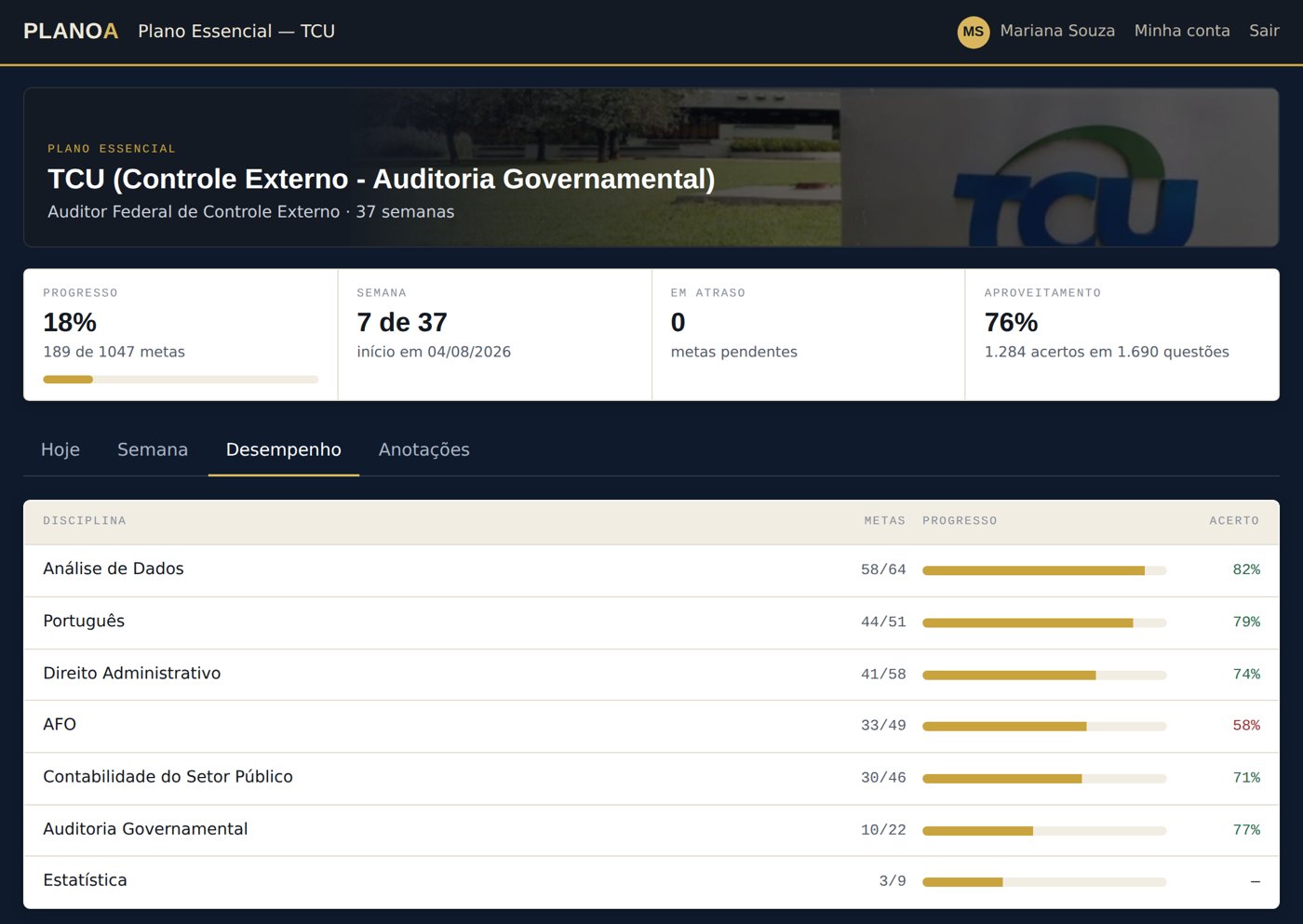Switch to the Hoje tab
This screenshot has width=1303, height=924.
point(60,449)
